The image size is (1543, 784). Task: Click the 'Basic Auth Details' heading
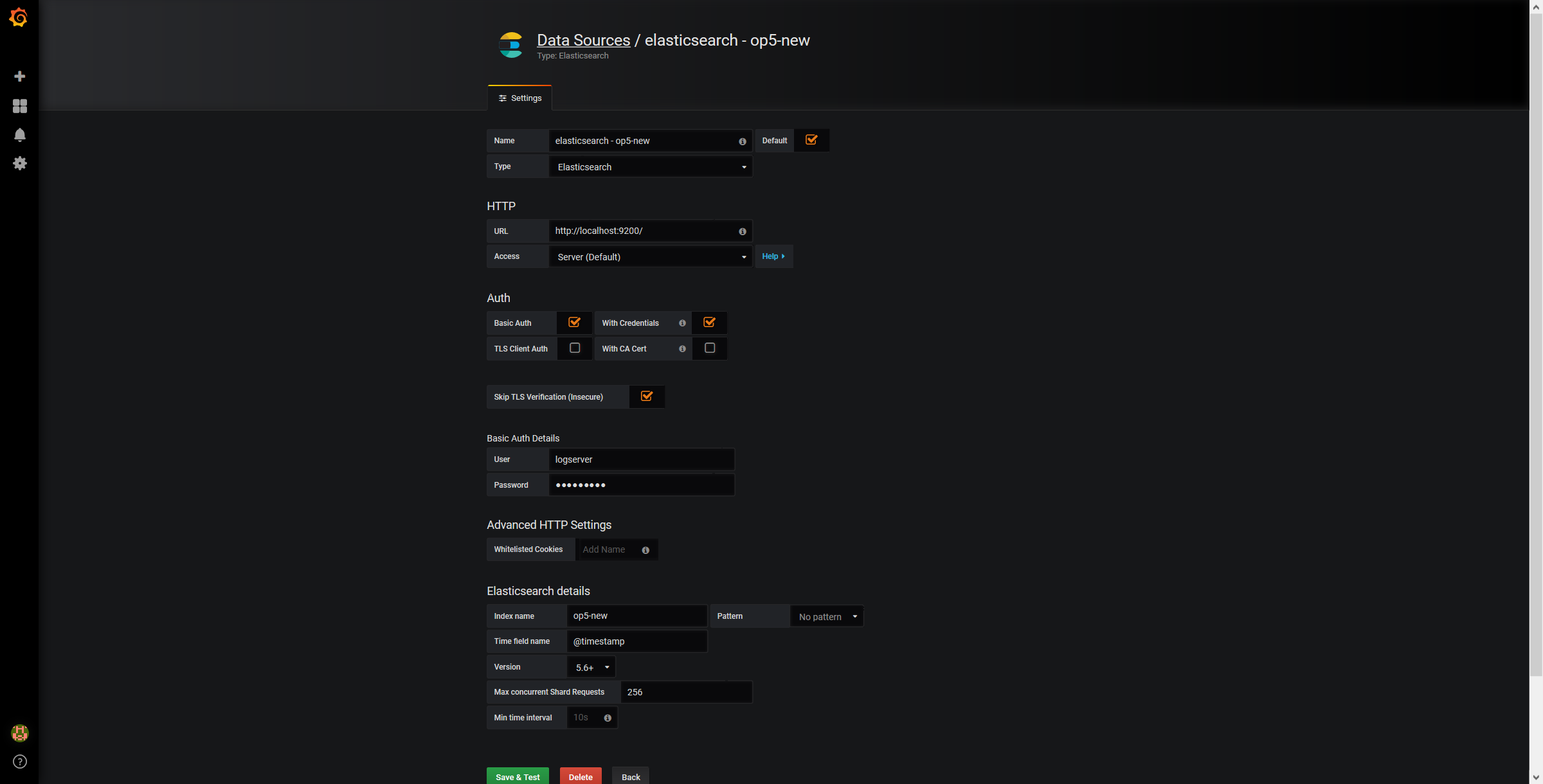click(523, 438)
